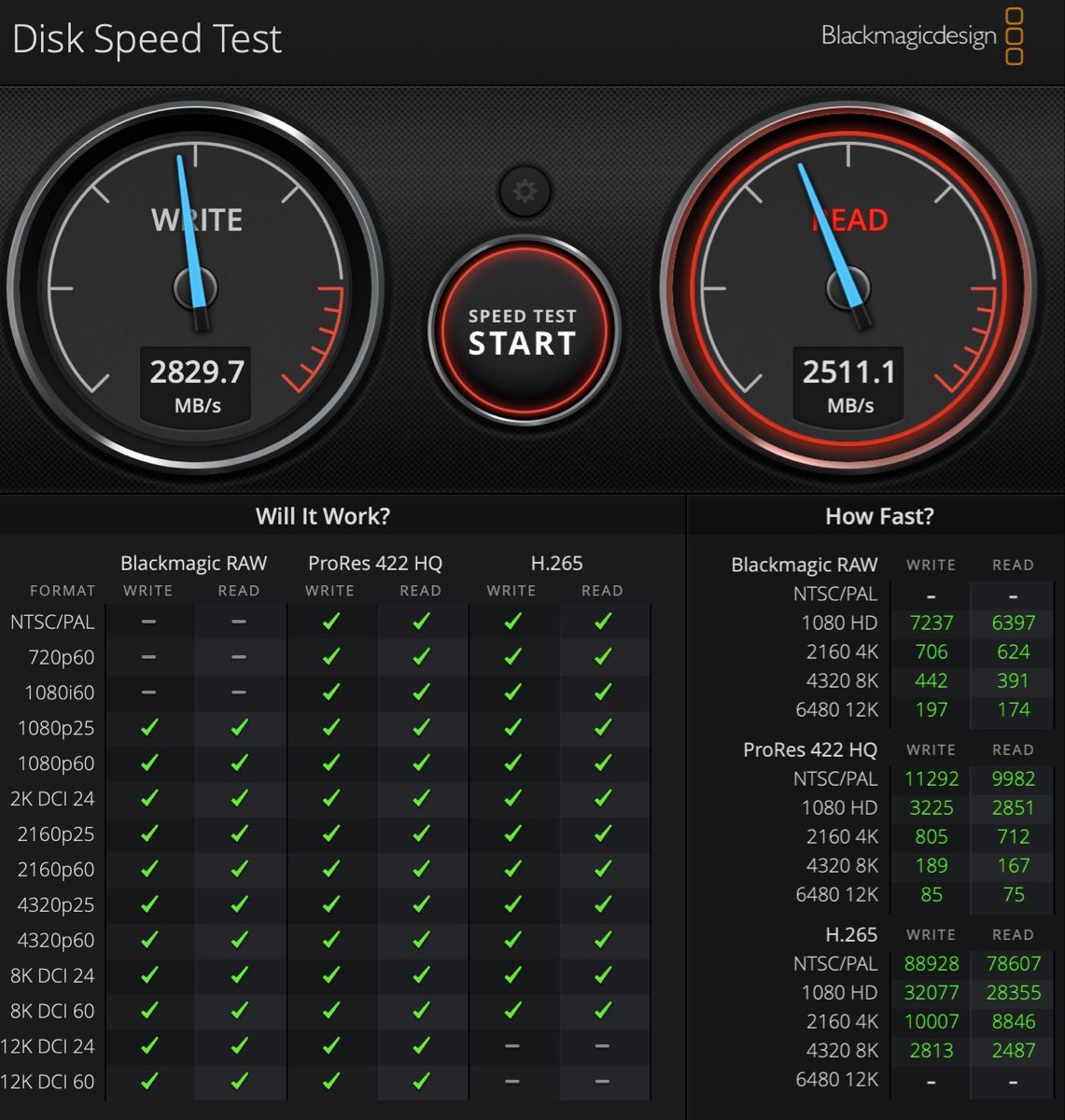Click H.265 write dash for 12K DCI 24
This screenshot has width=1065, height=1120.
coord(511,1046)
